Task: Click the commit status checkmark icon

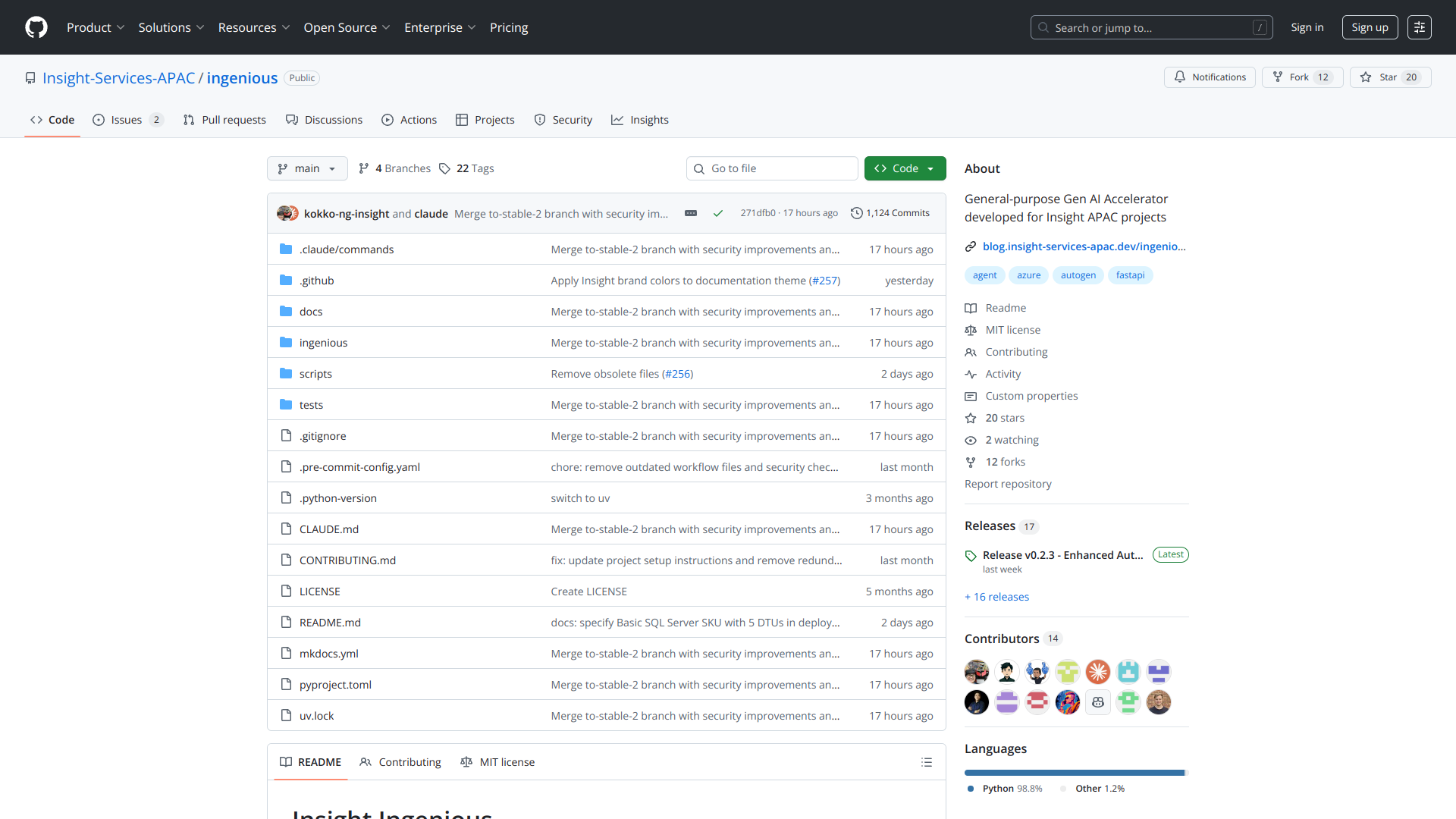Action: (x=717, y=213)
